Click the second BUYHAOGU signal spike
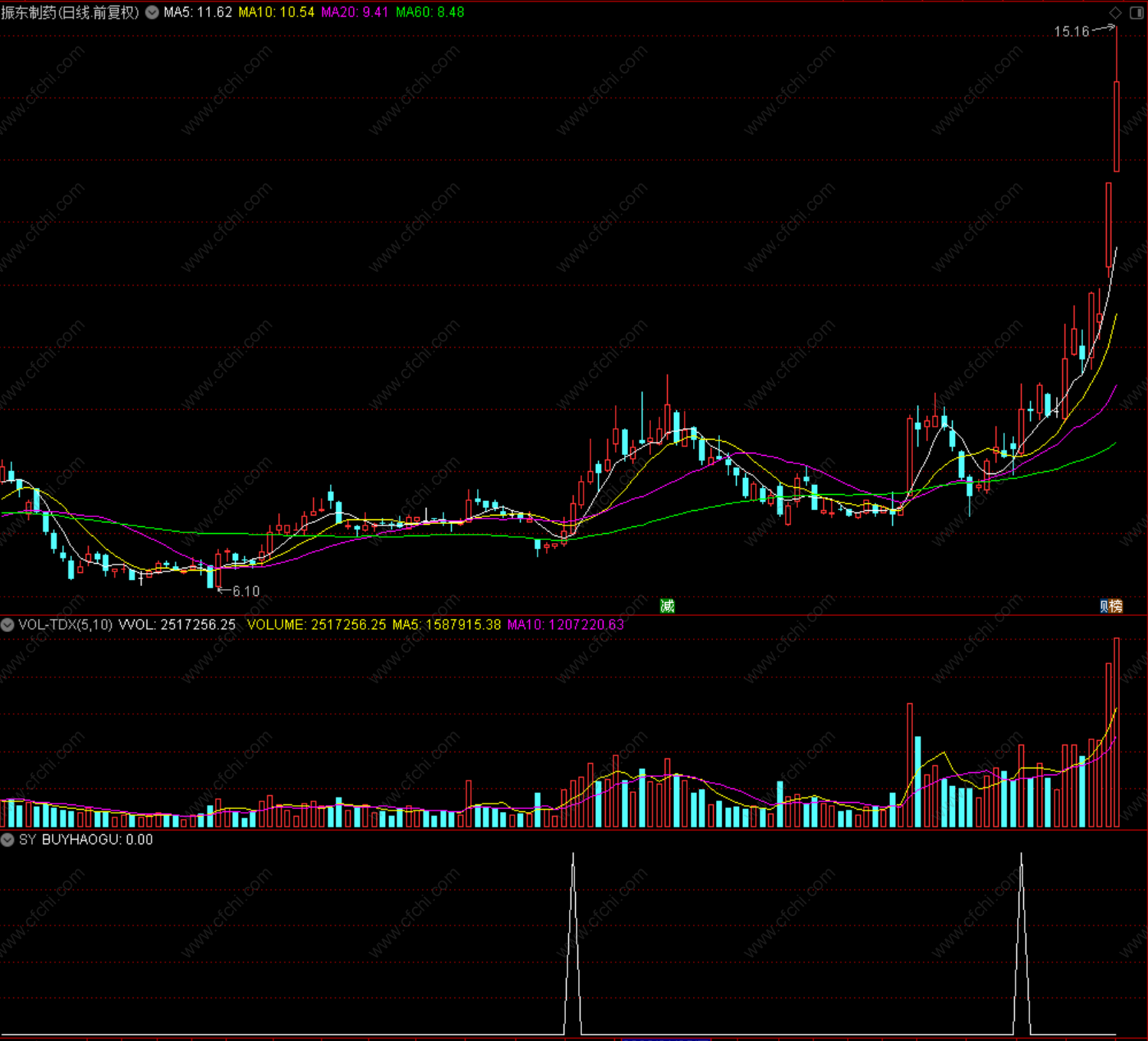 pos(1022,942)
